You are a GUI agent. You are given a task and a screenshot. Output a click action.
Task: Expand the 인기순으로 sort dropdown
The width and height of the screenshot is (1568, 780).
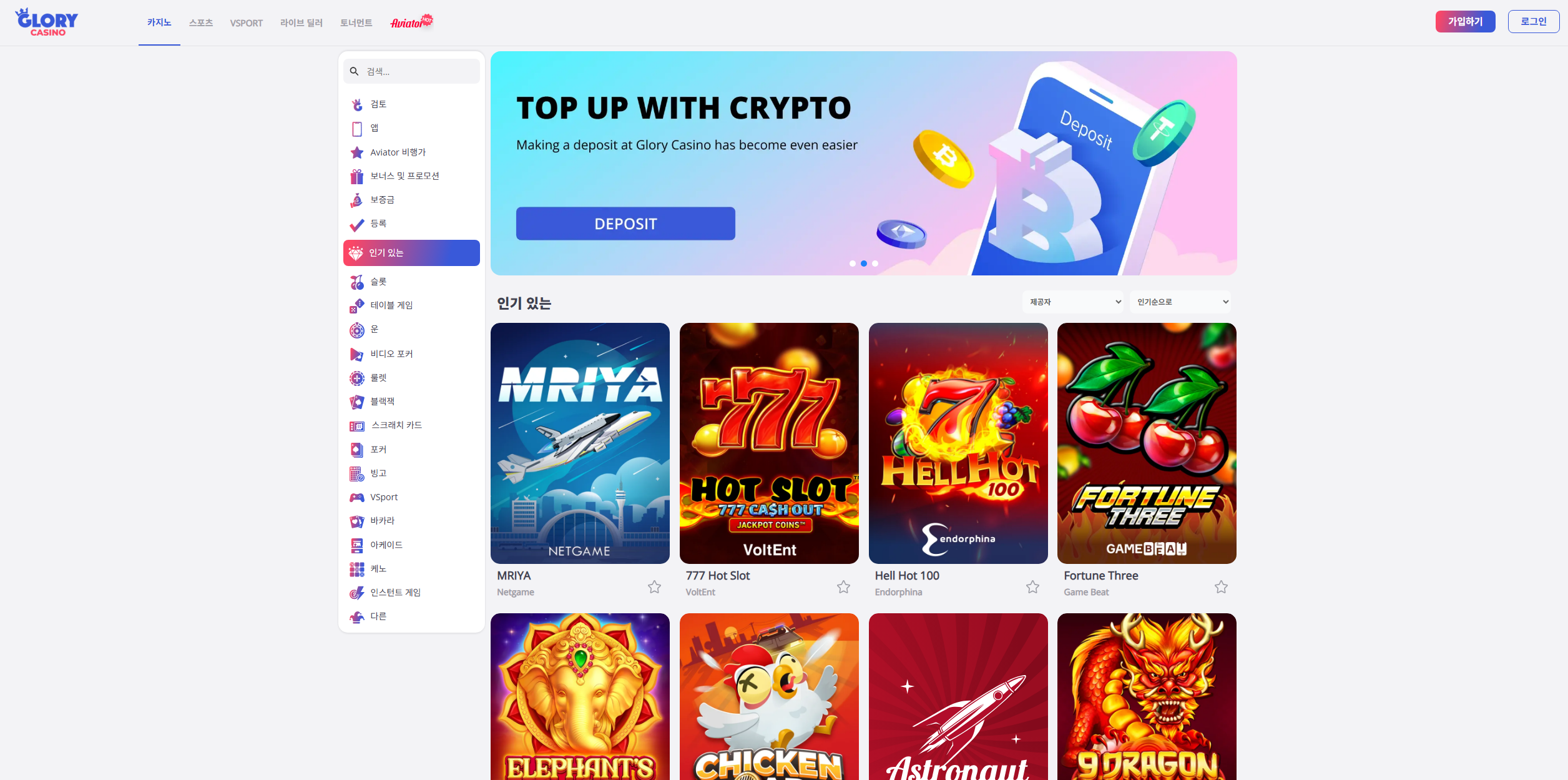1180,302
